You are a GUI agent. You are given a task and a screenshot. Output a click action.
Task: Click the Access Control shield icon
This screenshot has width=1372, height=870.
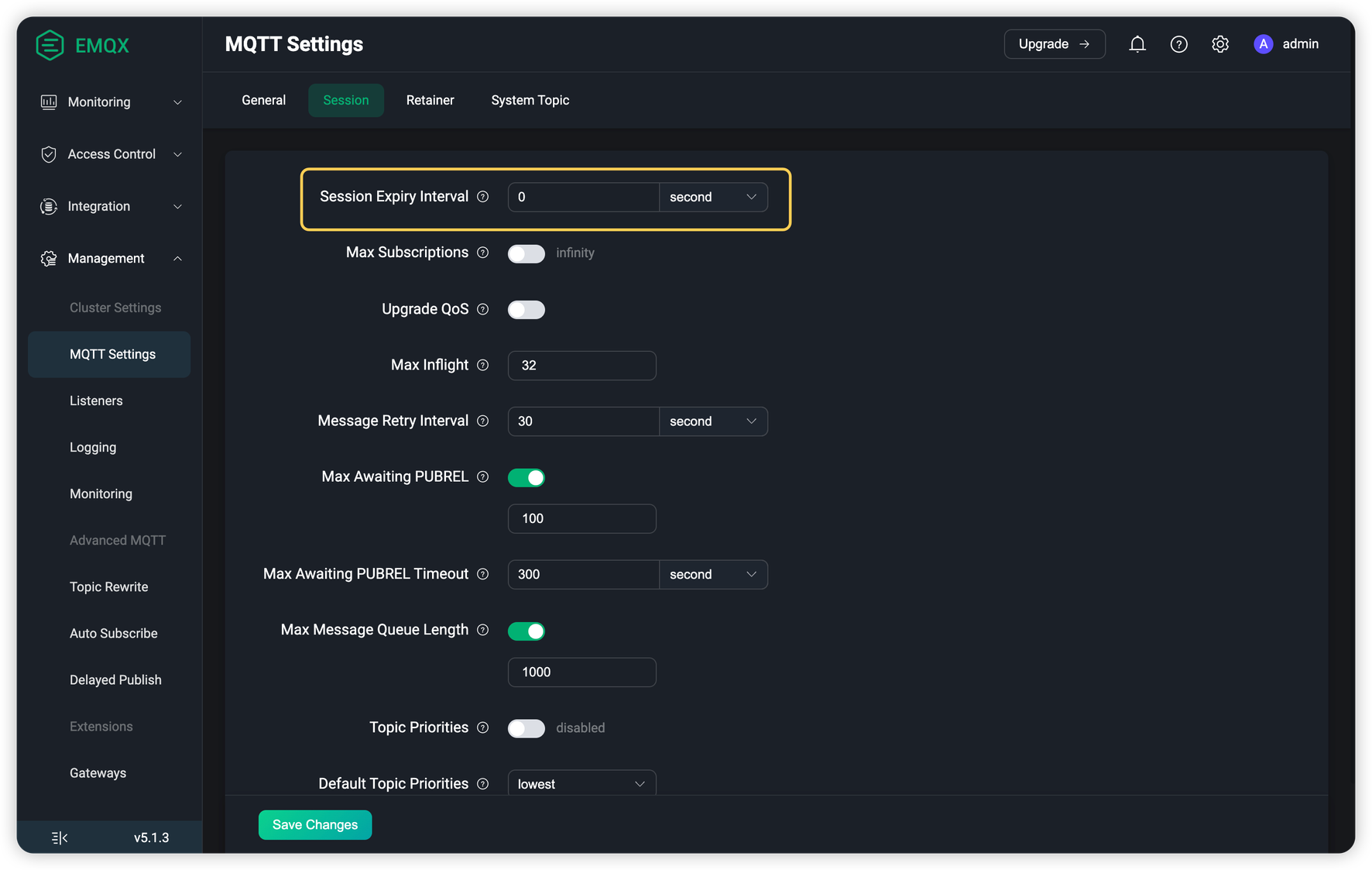(x=49, y=154)
